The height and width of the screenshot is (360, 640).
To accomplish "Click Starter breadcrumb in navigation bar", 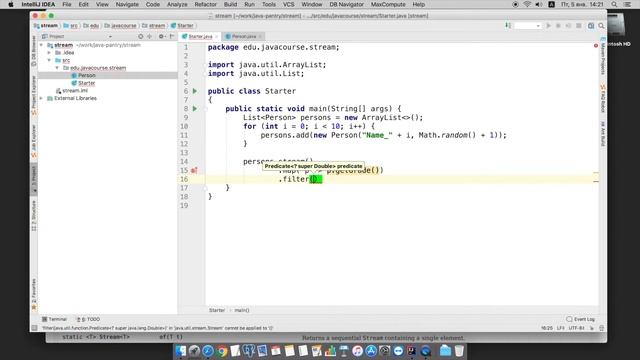I will [x=182, y=26].
